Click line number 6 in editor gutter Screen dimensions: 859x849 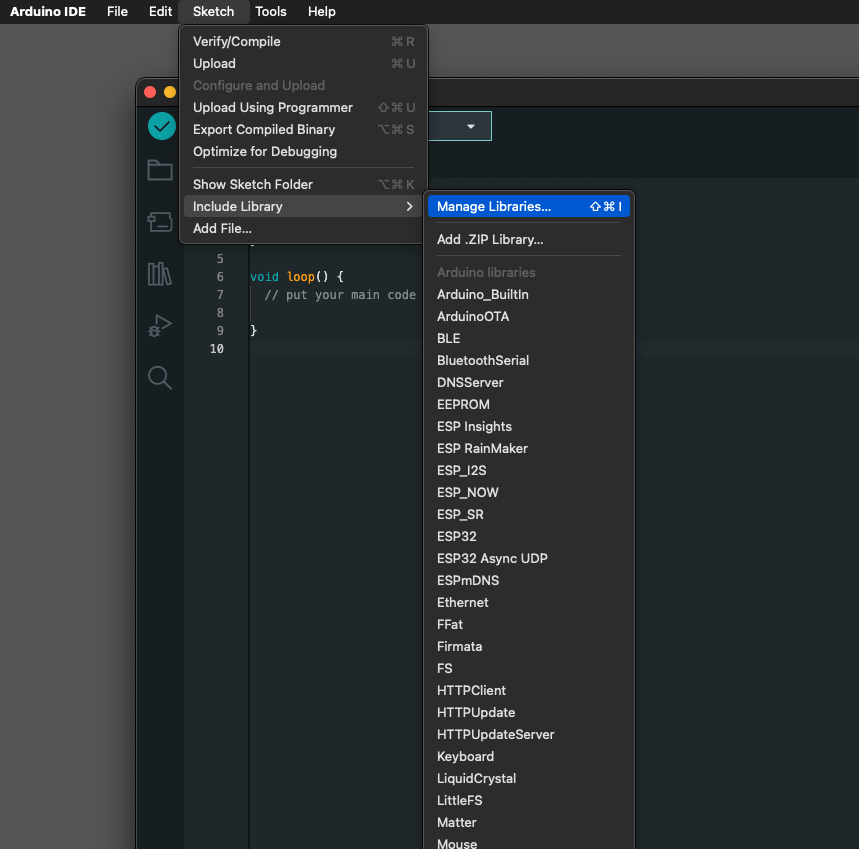[x=220, y=277]
